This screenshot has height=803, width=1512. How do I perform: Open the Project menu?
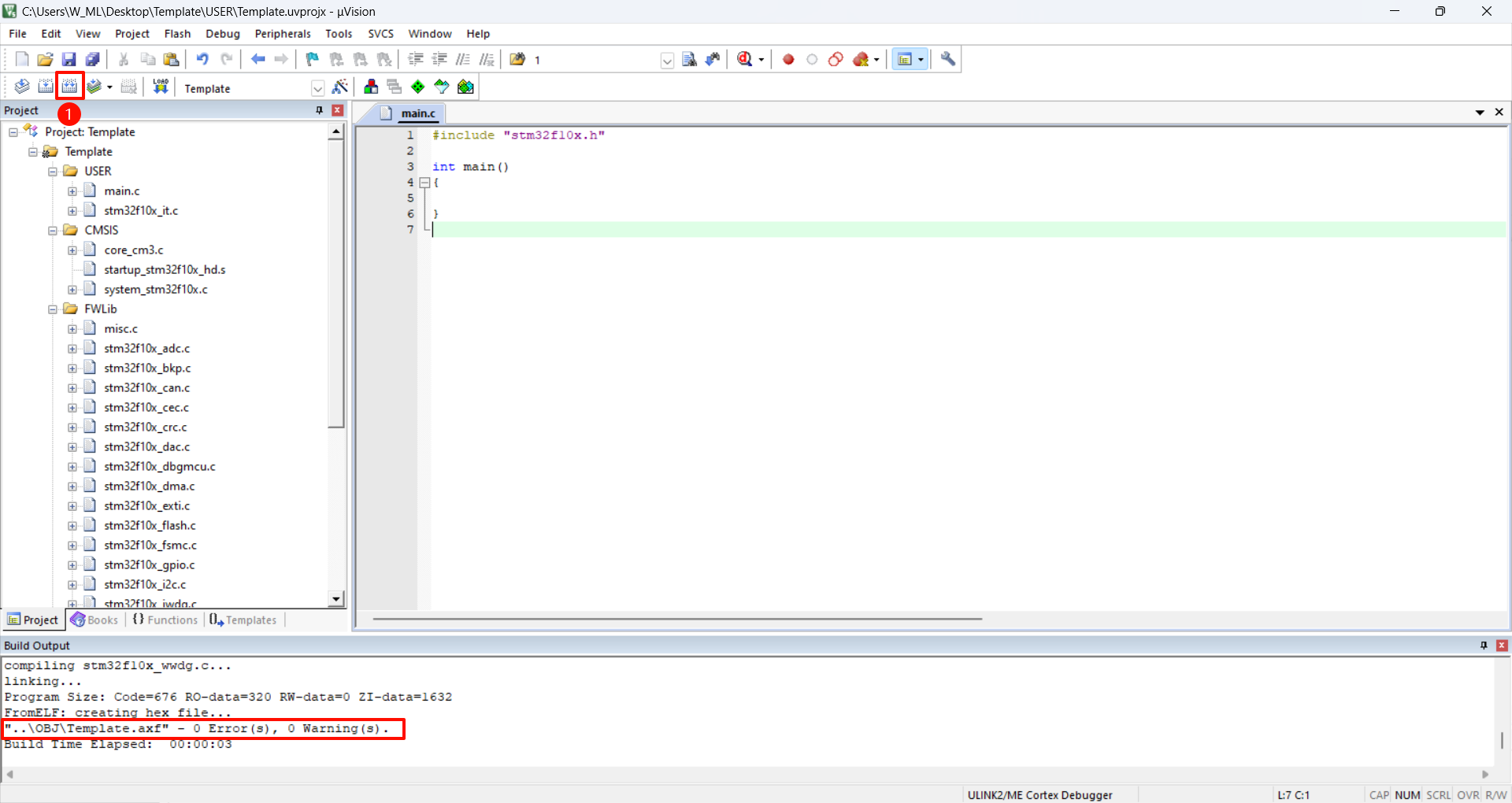[132, 34]
